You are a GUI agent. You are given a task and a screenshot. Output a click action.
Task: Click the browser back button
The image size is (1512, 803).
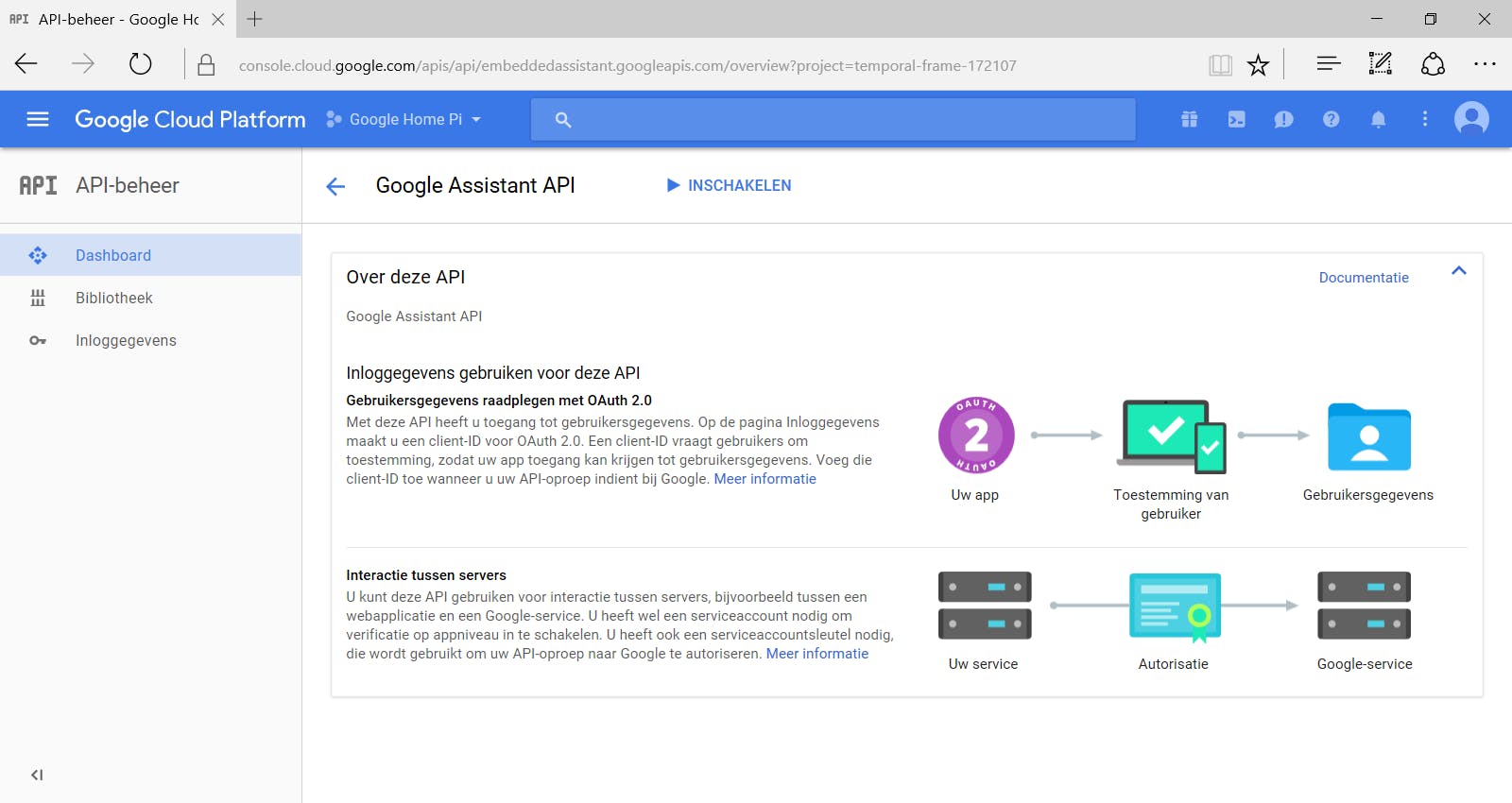[x=26, y=64]
